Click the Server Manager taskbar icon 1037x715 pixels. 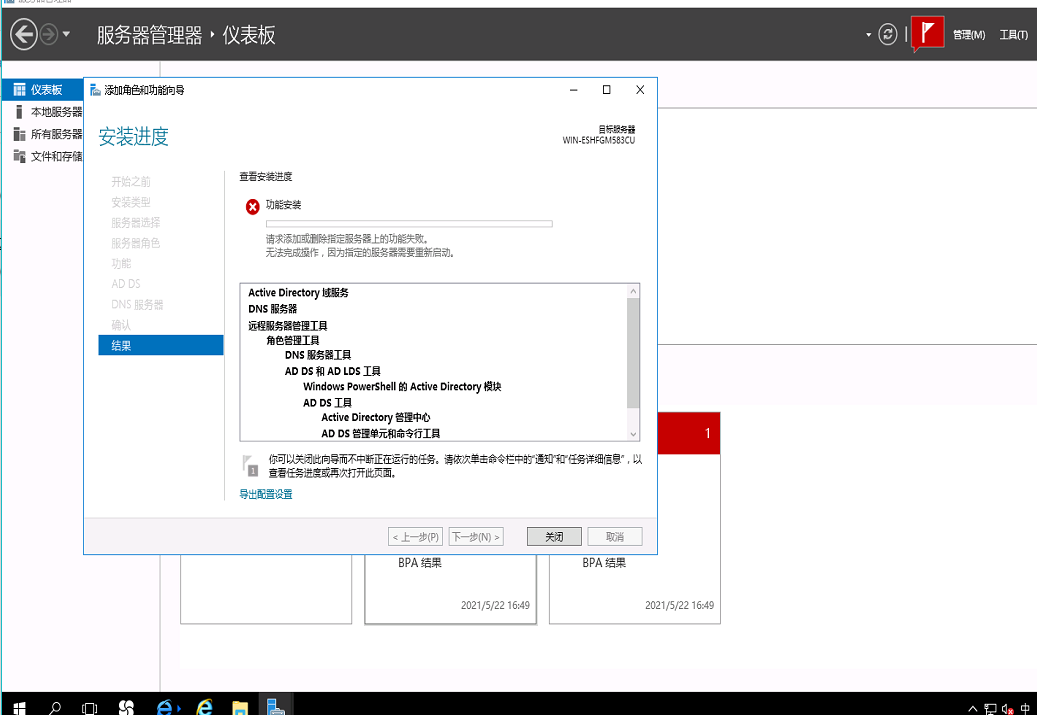click(x=275, y=706)
